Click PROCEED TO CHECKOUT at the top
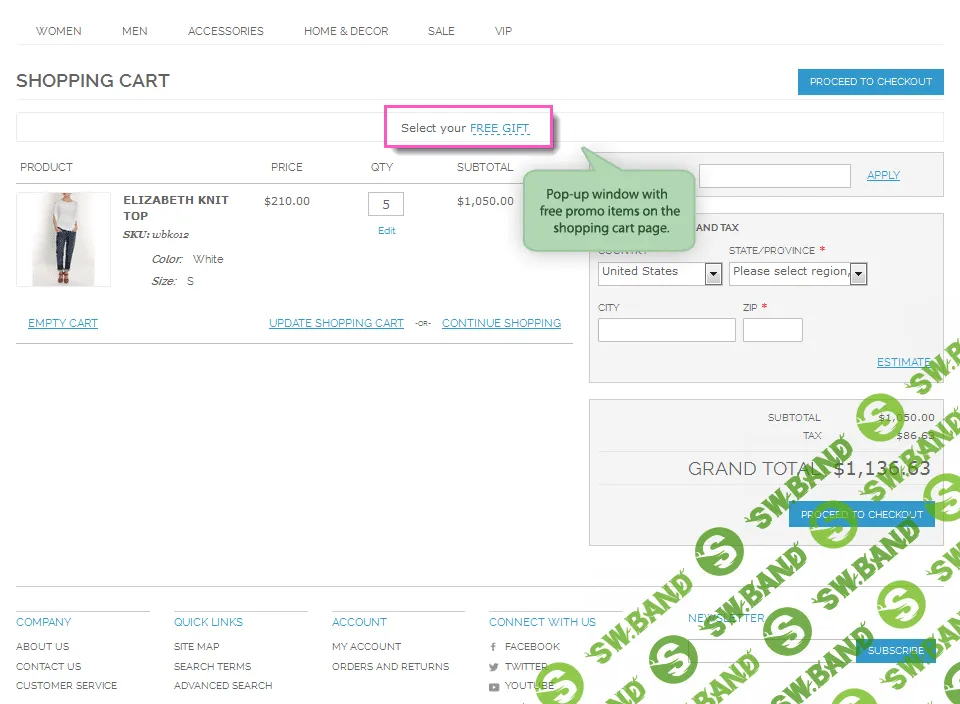This screenshot has width=960, height=704. pos(870,82)
